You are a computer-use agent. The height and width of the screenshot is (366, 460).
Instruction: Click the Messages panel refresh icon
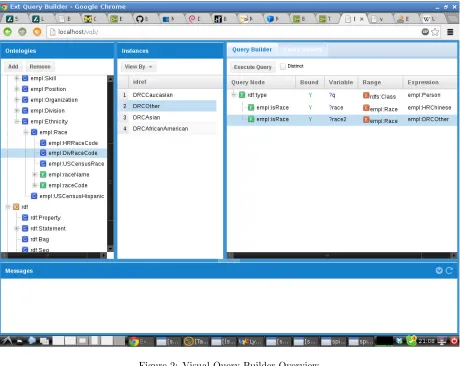click(449, 271)
